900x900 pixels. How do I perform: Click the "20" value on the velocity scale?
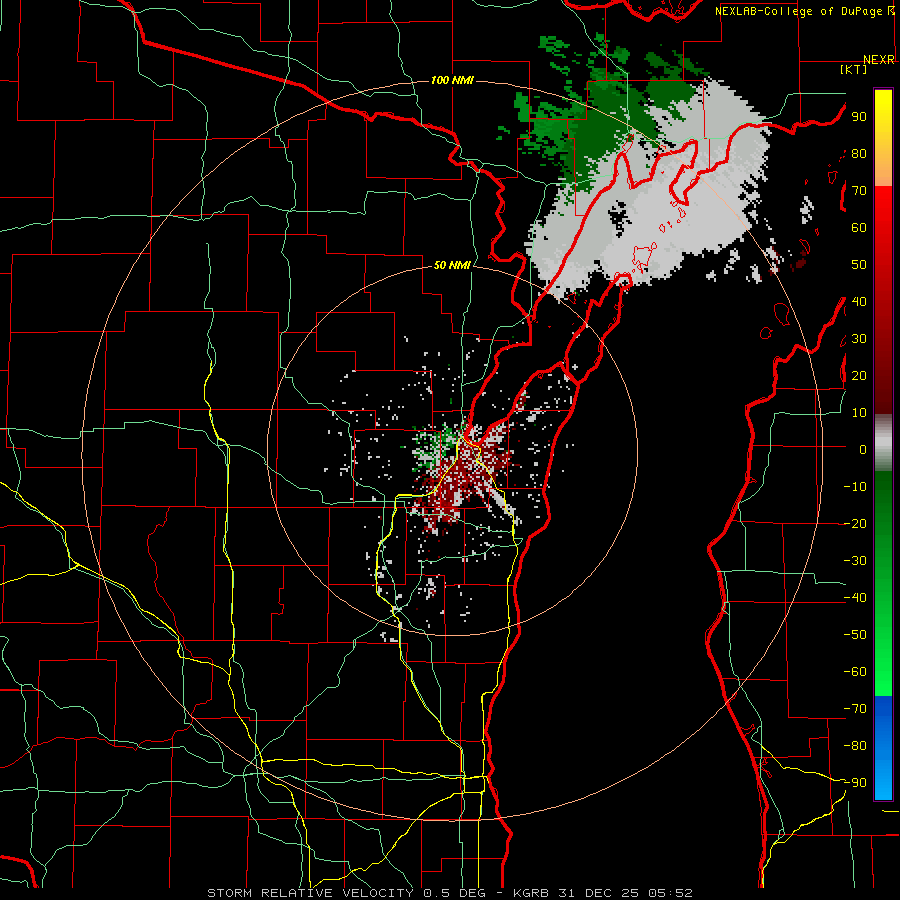[859, 376]
